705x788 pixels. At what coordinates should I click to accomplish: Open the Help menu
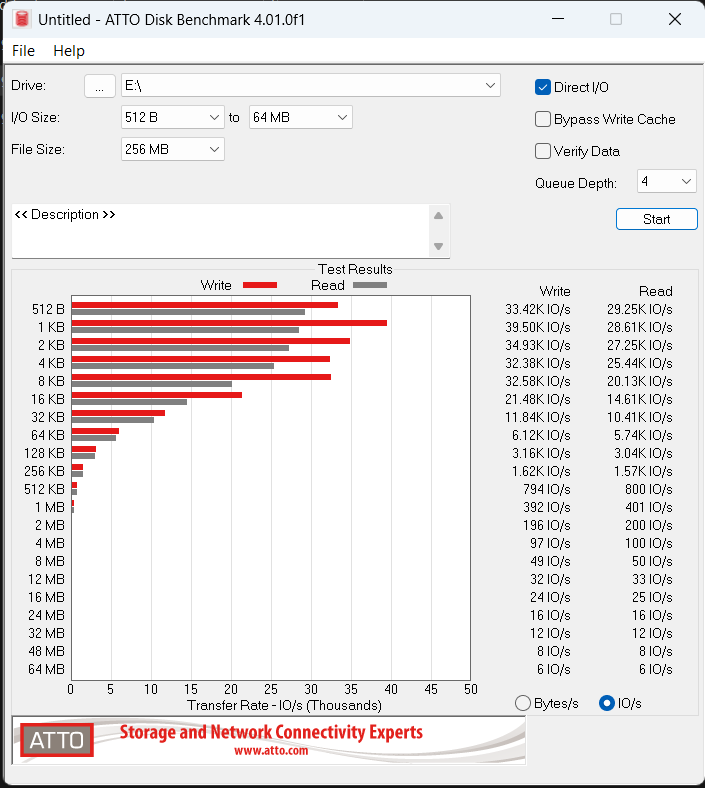pos(69,51)
